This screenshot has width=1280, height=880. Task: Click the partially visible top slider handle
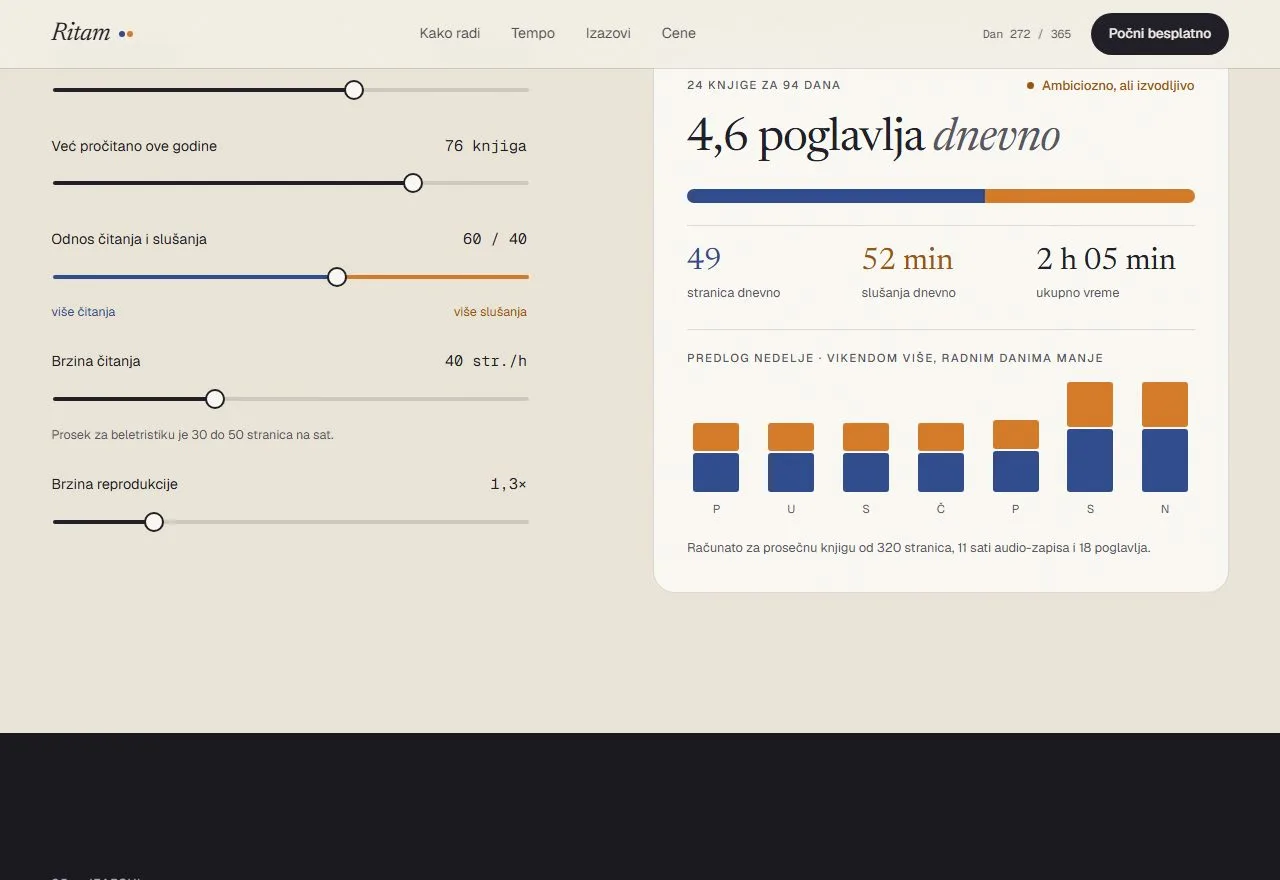pyautogui.click(x=354, y=90)
